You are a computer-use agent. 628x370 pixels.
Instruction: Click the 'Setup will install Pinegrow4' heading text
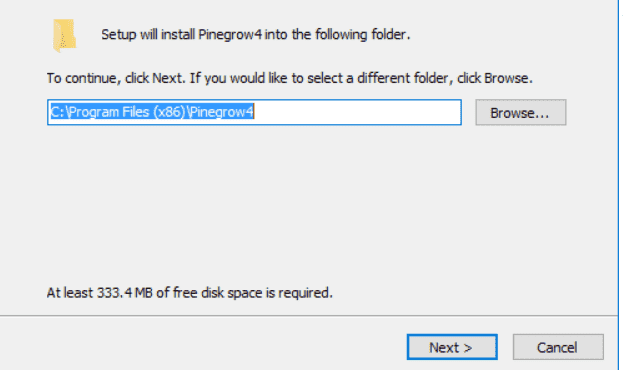[x=256, y=34]
